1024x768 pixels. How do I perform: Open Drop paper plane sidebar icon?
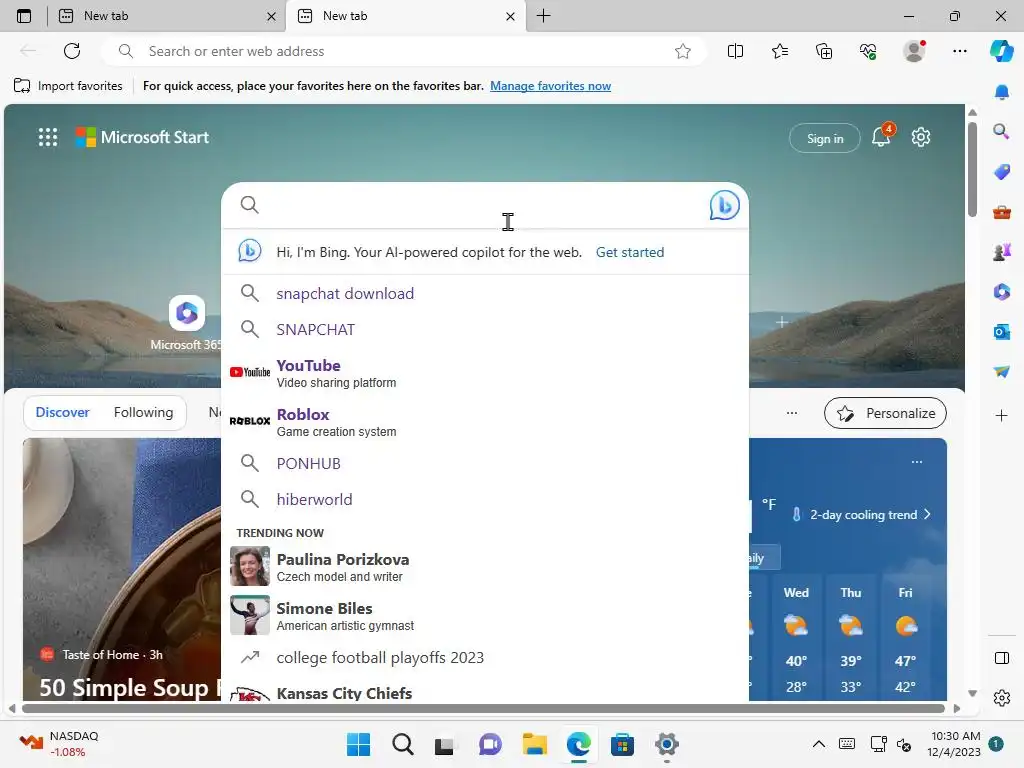[1002, 372]
